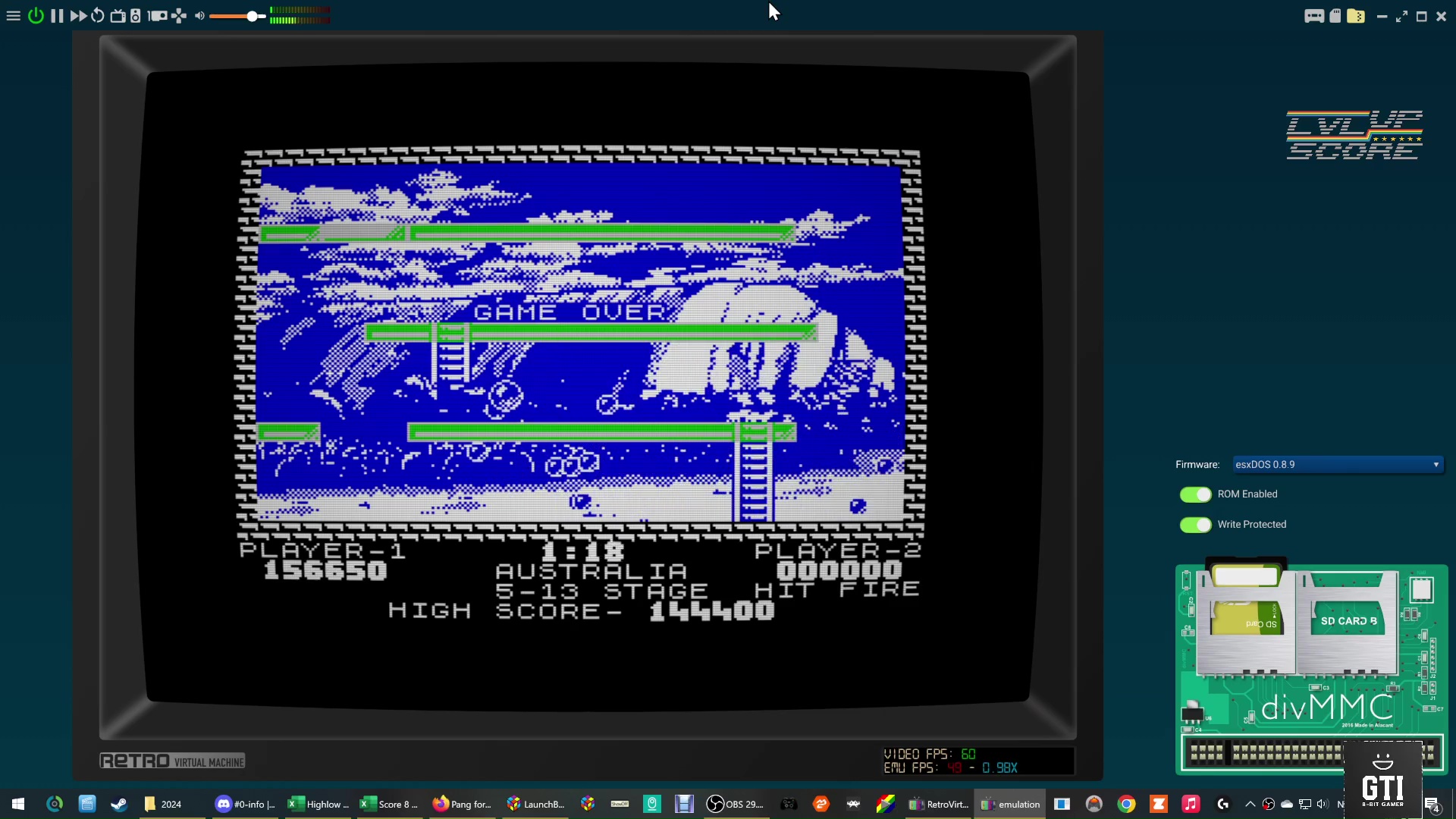Viewport: 1456px width, 819px height.
Task: Open the music app taskbar icon
Action: 1191,804
